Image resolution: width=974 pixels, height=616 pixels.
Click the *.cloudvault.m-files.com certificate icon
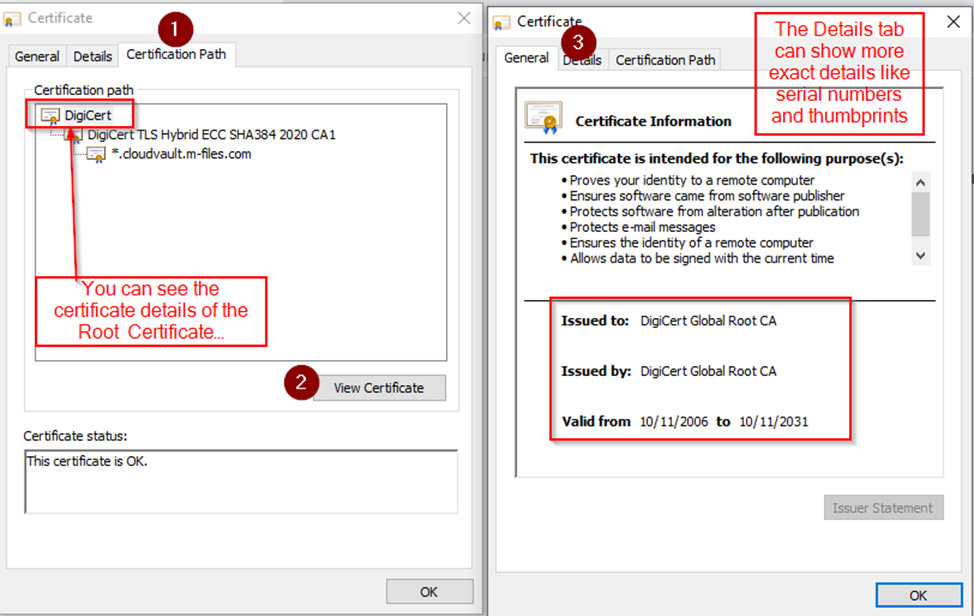click(x=96, y=154)
